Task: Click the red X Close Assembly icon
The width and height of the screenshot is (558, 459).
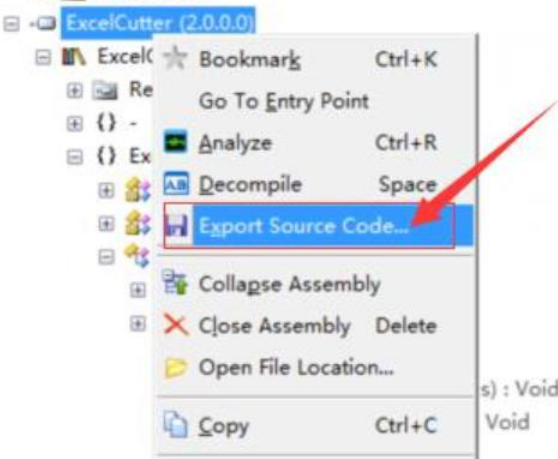Action: click(176, 324)
